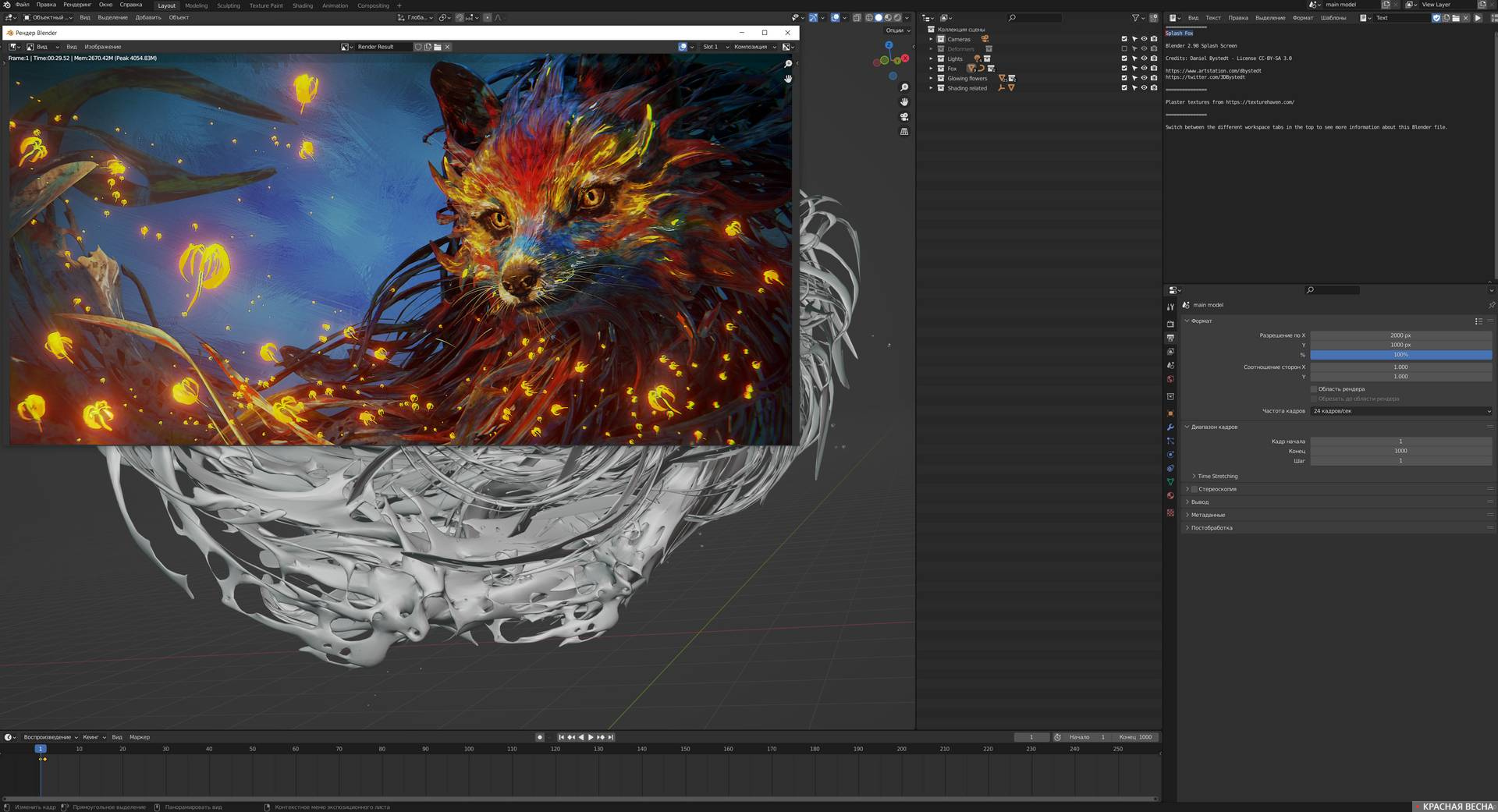Screen dimensions: 1498x812
Task: Click resolution percentage 100% slider
Action: [x=1401, y=355]
